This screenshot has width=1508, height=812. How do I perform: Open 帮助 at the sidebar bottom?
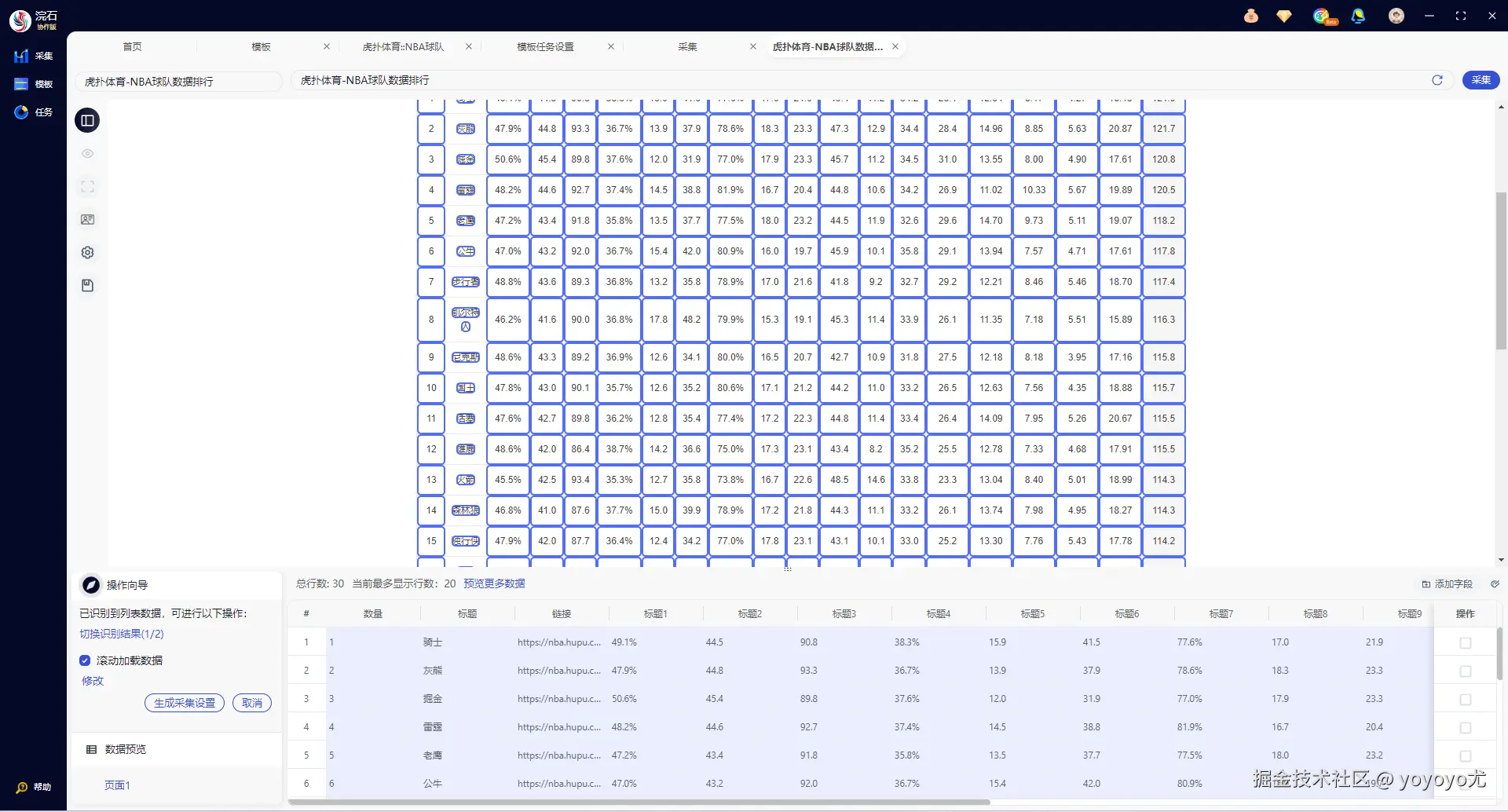[x=33, y=787]
